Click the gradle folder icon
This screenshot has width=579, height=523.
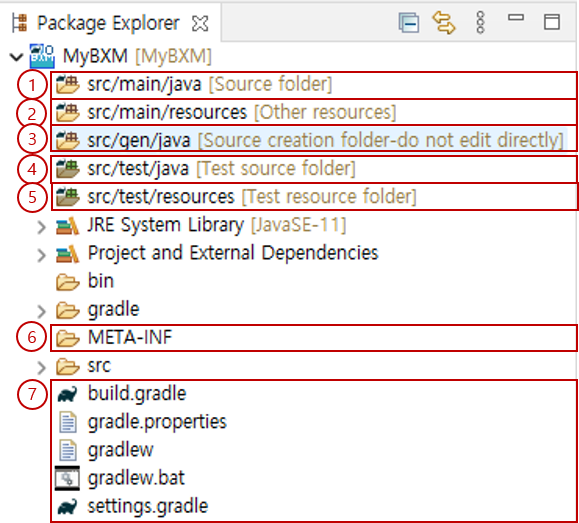(68, 310)
